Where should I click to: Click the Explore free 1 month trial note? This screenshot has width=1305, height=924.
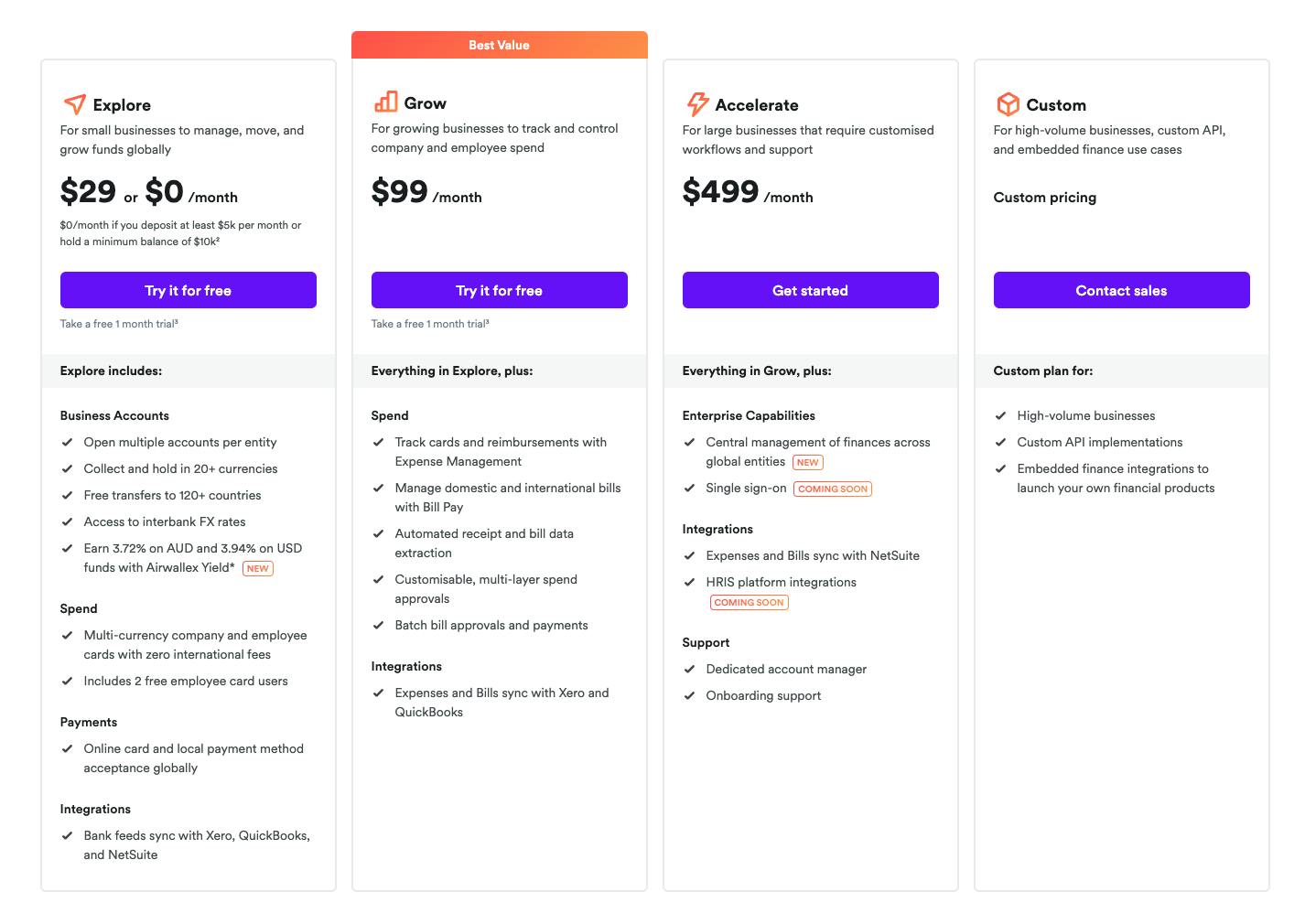(119, 324)
